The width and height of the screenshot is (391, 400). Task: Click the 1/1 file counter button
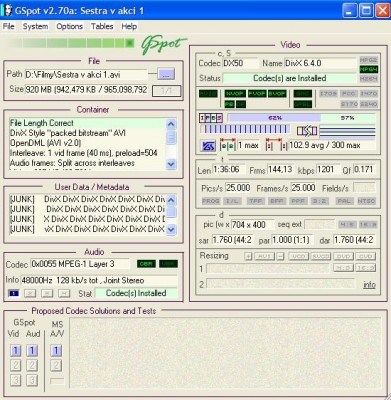click(x=166, y=91)
